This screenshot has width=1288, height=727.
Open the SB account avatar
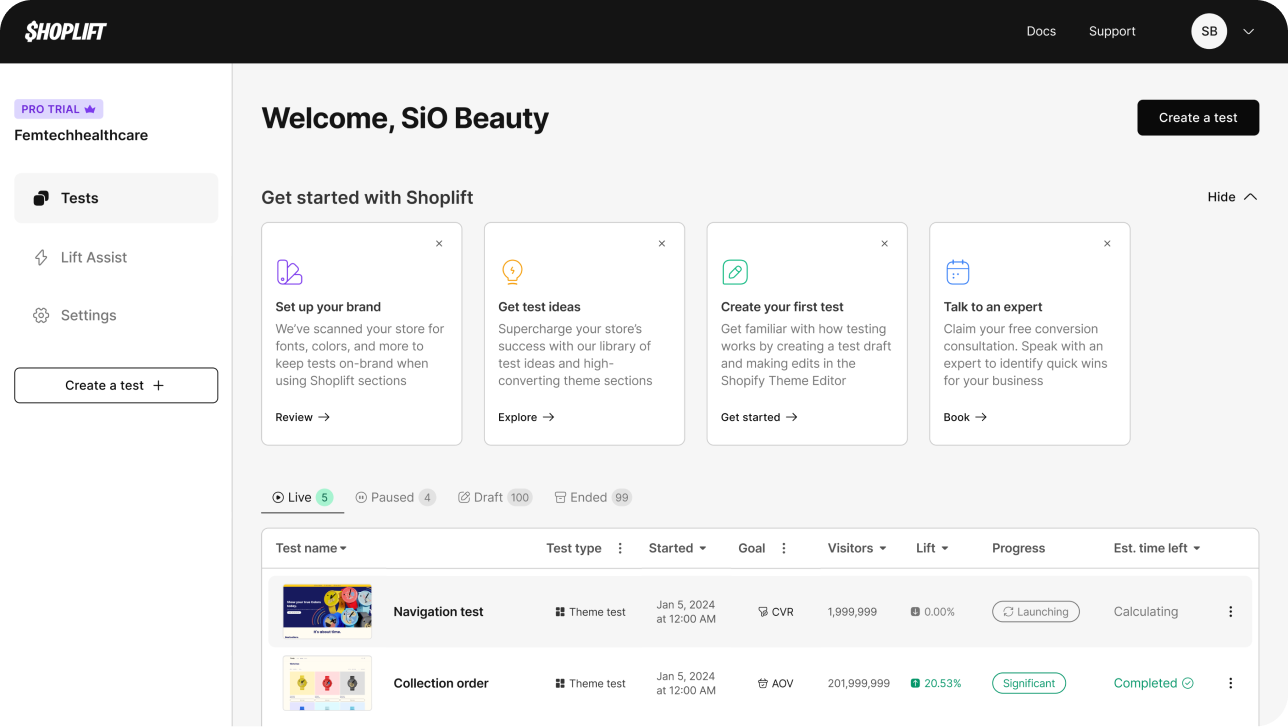click(x=1209, y=31)
